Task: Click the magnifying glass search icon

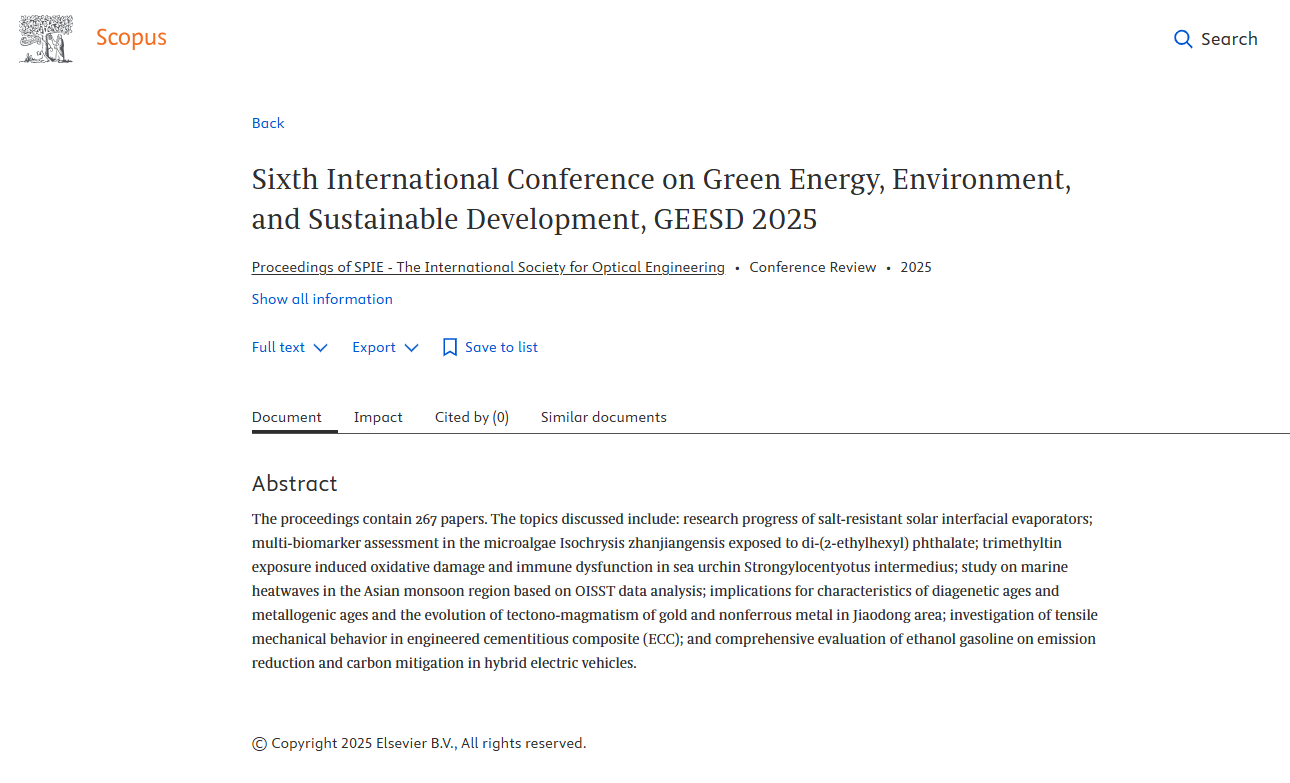Action: tap(1183, 39)
